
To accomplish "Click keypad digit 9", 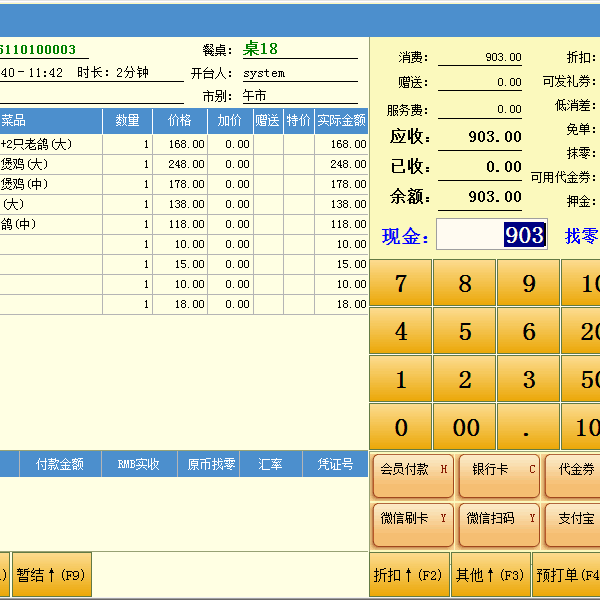I will point(528,283).
